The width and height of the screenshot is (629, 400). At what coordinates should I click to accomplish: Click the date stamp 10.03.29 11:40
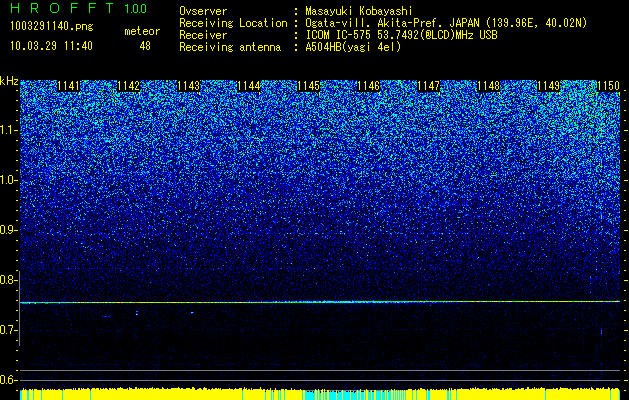click(x=51, y=46)
